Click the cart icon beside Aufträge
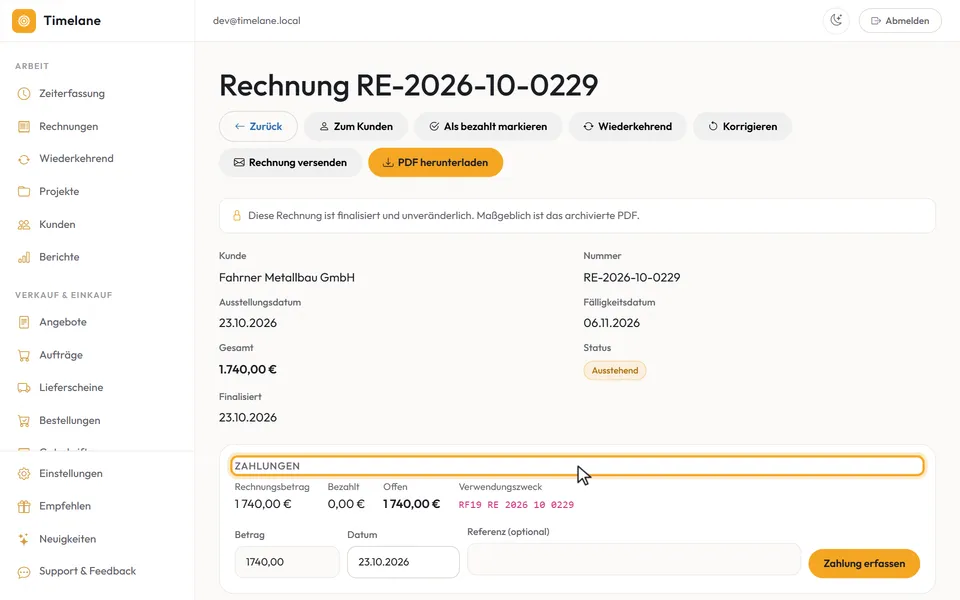960x600 pixels. point(24,355)
